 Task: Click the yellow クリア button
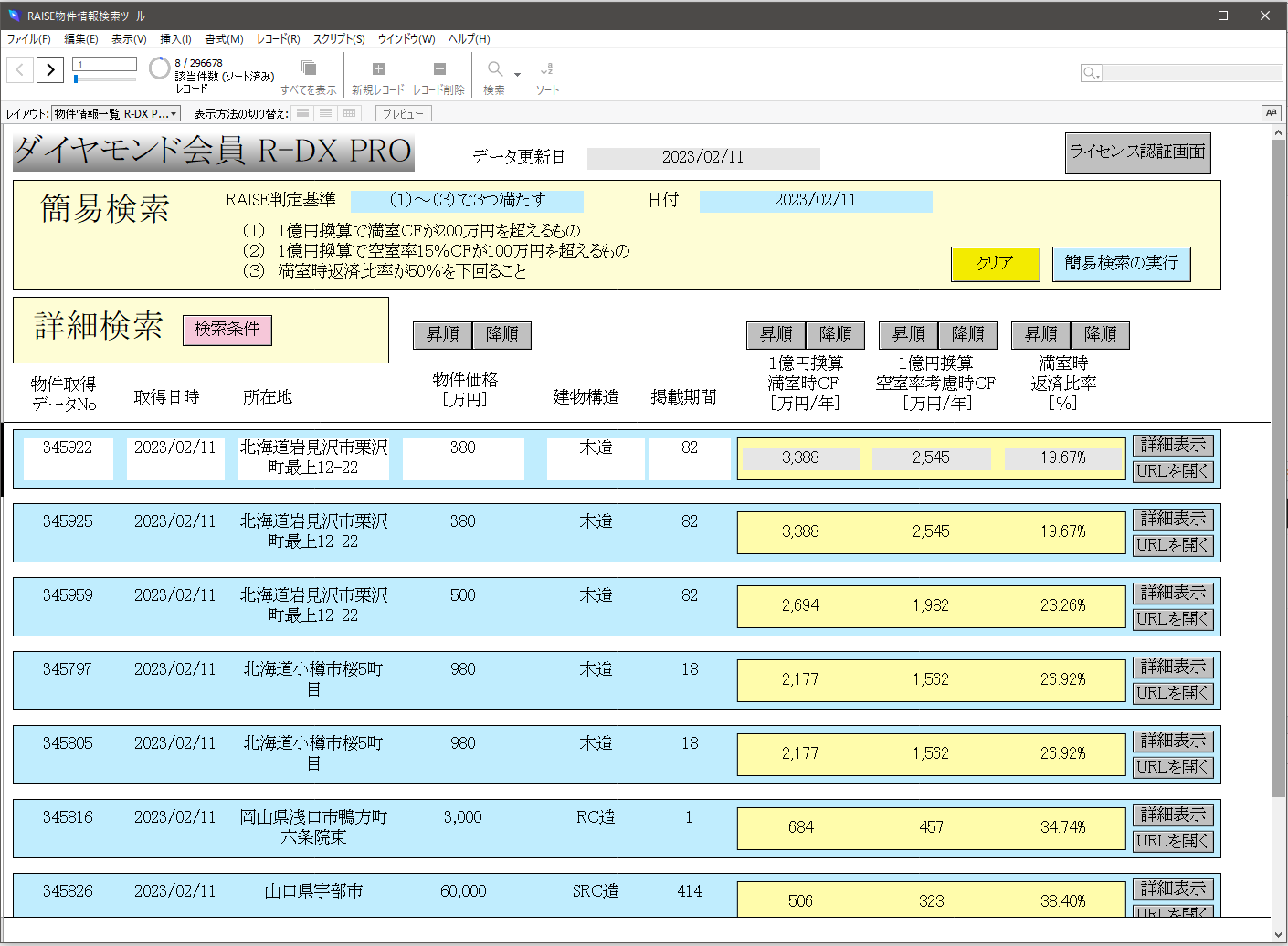tap(995, 264)
